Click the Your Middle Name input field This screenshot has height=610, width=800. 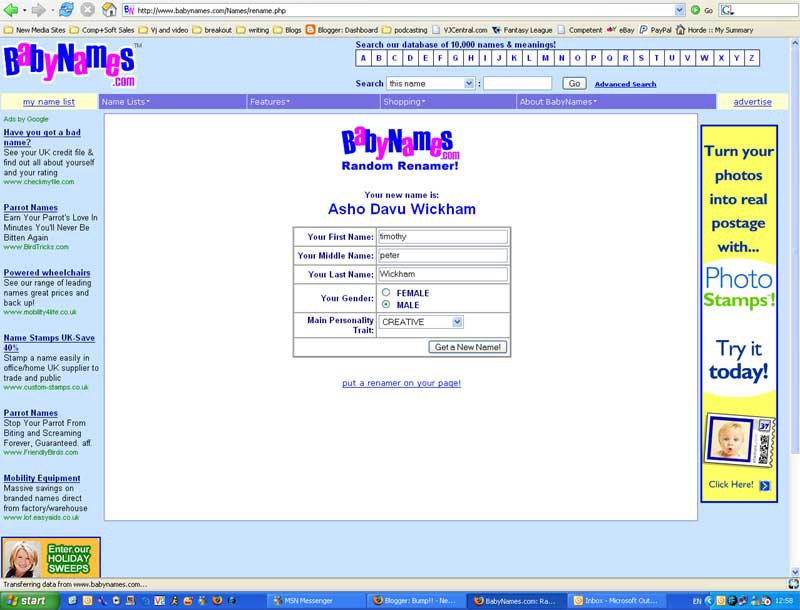coord(443,255)
